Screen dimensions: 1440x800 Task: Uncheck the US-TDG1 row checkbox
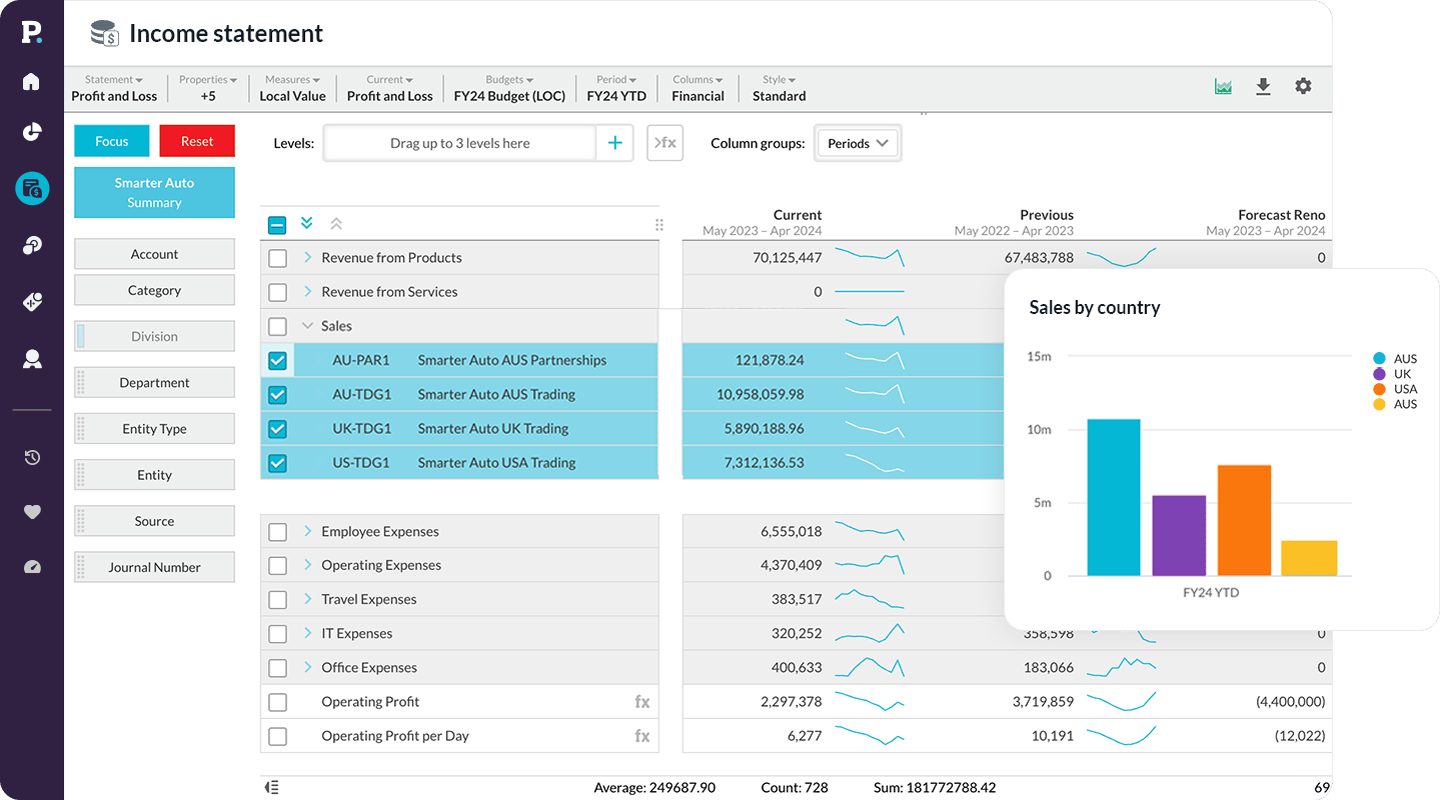click(x=278, y=463)
